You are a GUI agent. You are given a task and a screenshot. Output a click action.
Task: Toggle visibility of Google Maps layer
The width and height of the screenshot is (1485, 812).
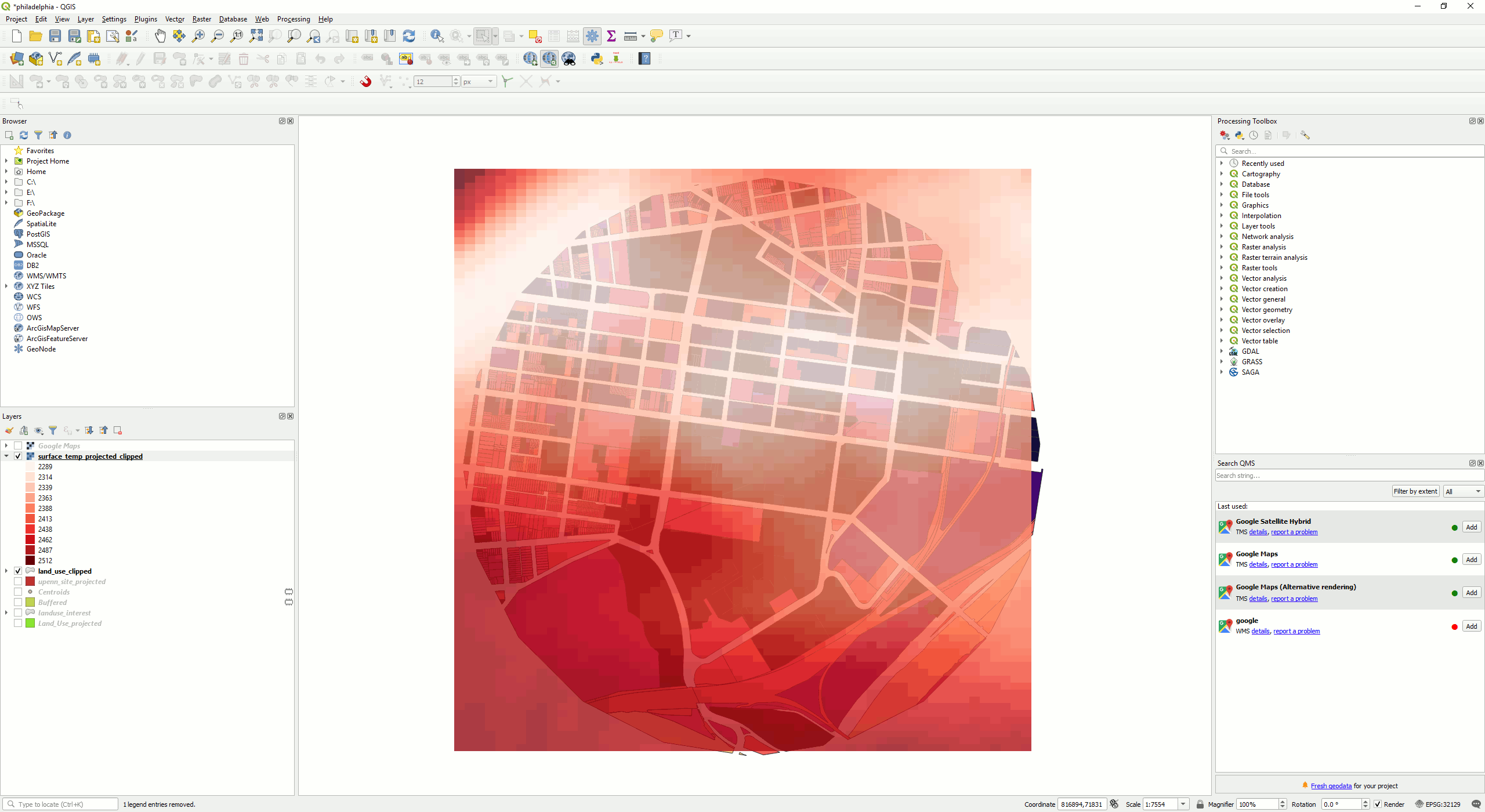(x=18, y=446)
